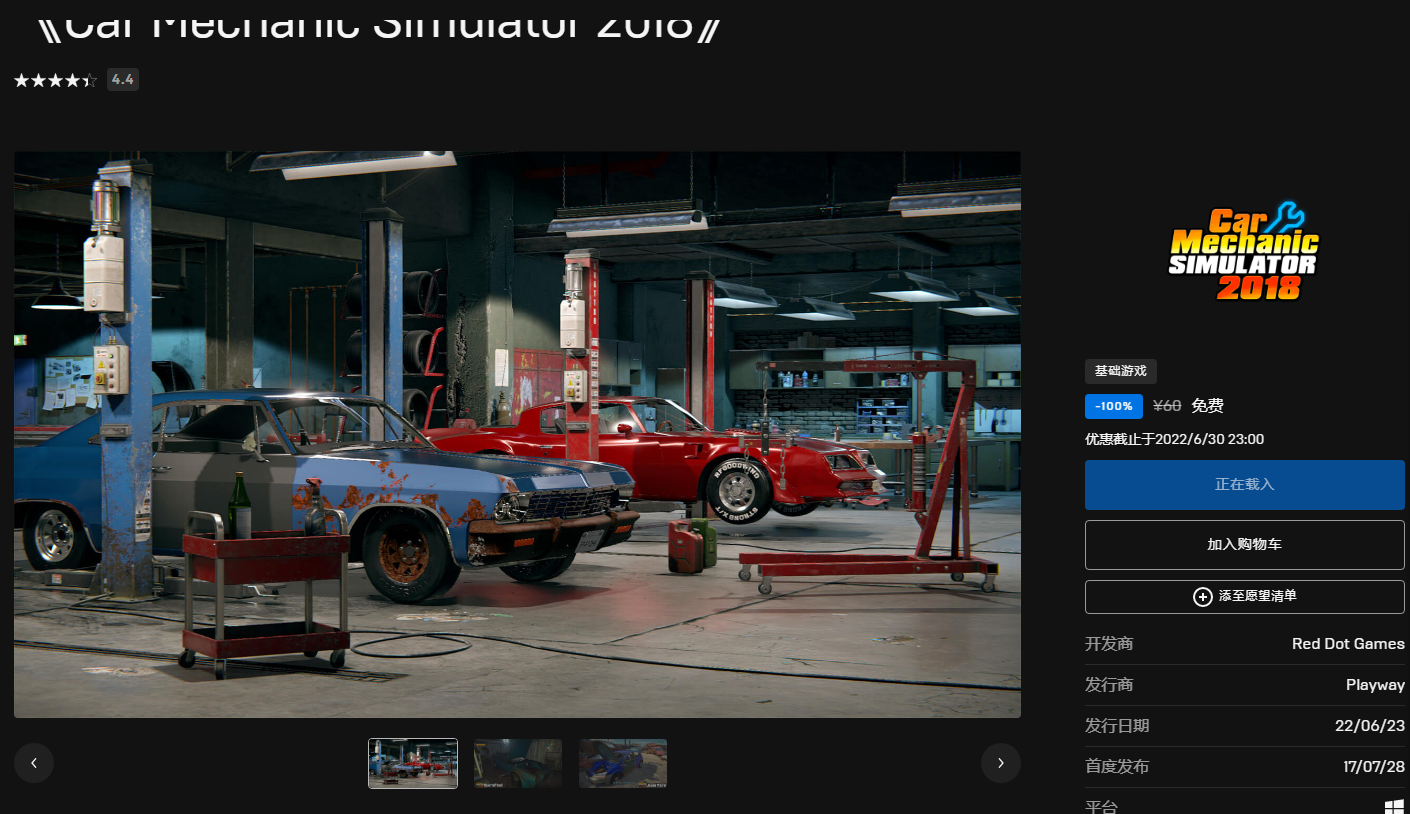
Task: Click the 免费 free price text
Action: coord(1208,406)
